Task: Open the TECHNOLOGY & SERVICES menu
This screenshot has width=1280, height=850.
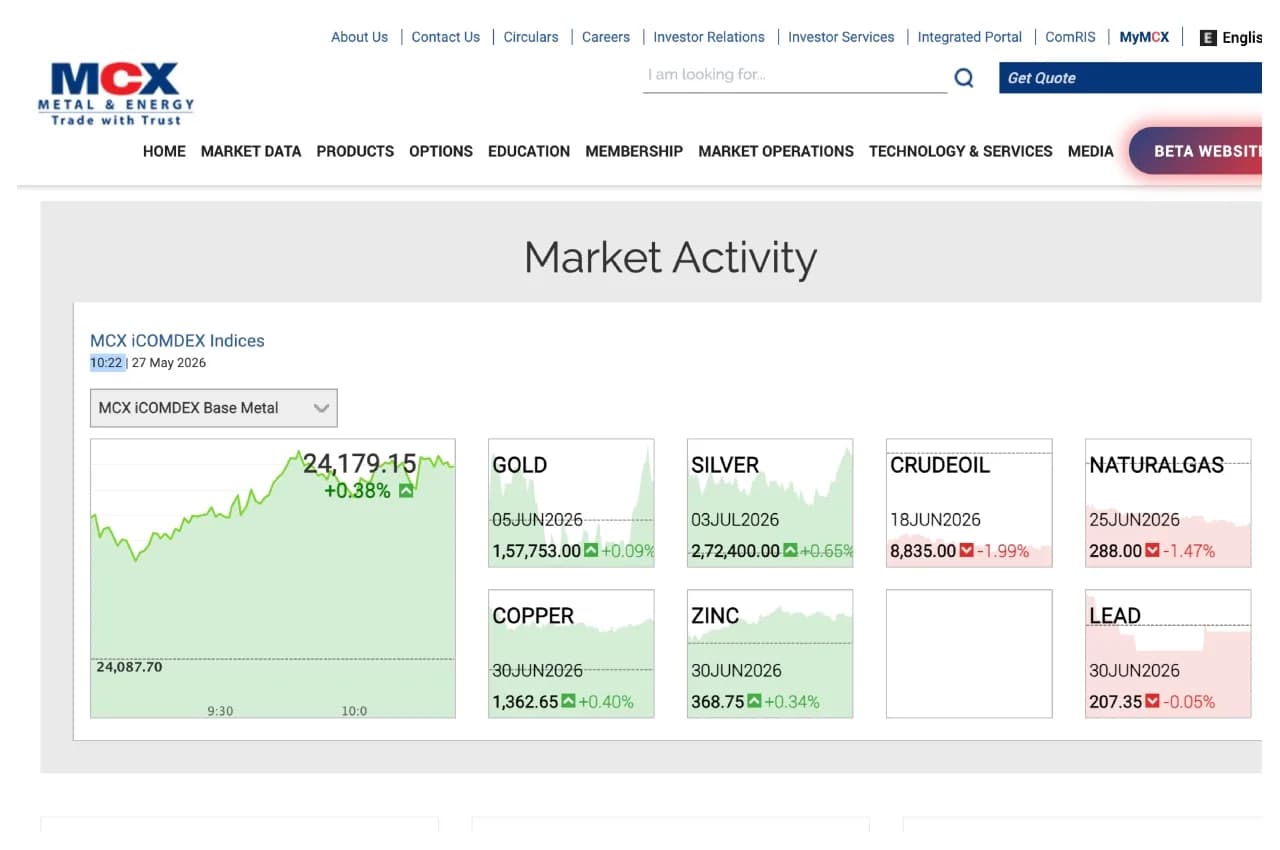Action: [961, 151]
